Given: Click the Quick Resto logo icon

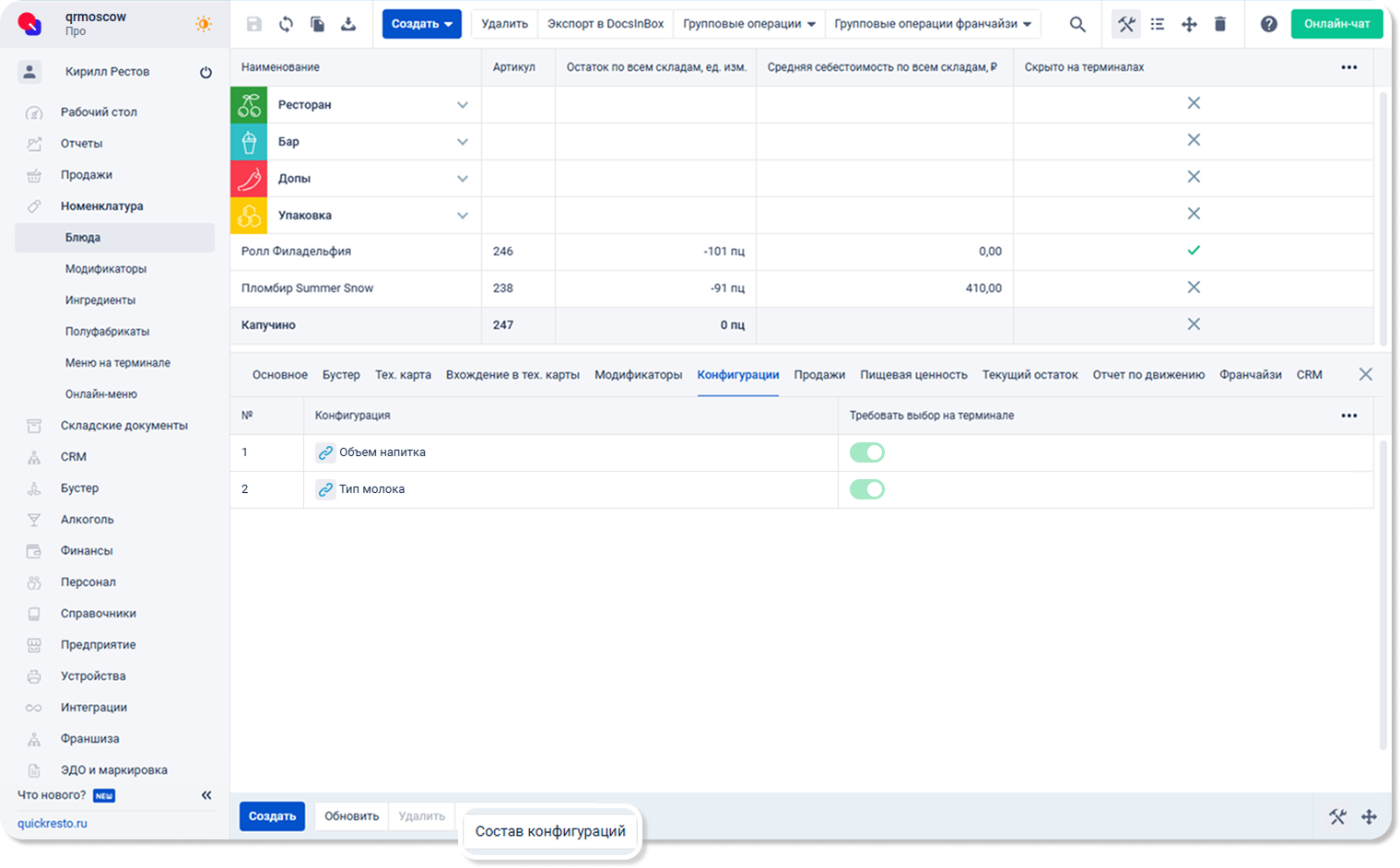Looking at the screenshot, I should [30, 24].
